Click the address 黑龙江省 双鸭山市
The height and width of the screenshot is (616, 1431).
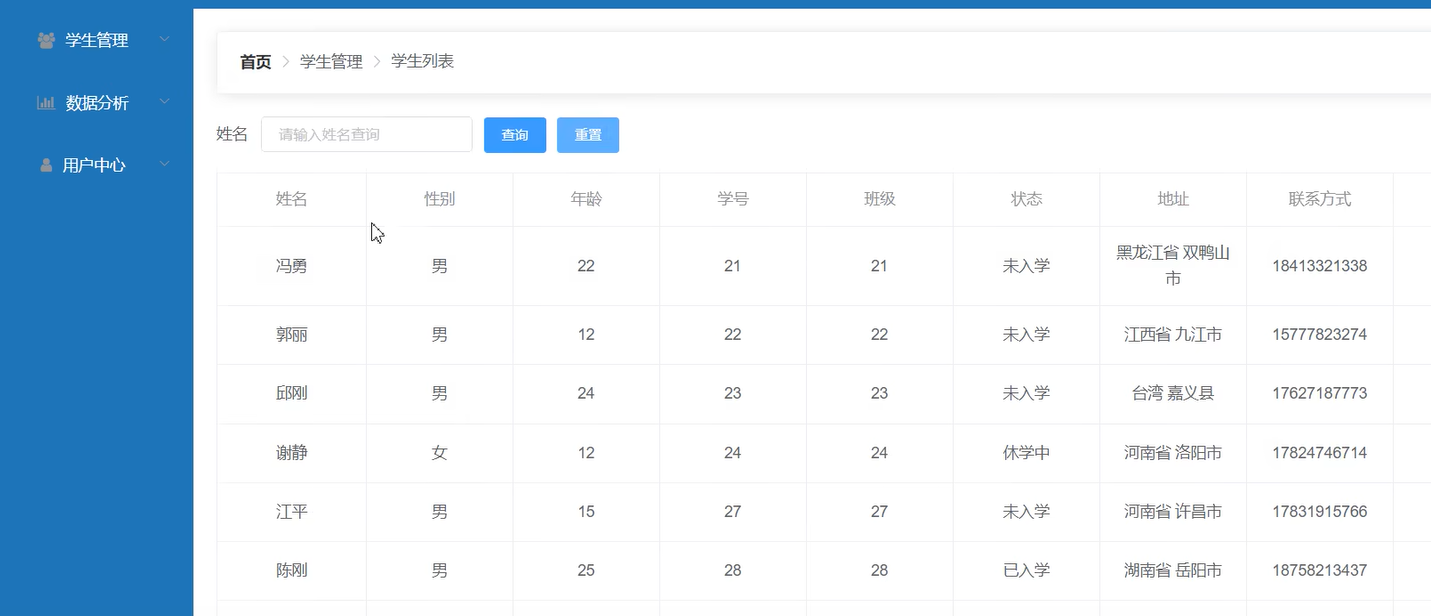tap(1173, 266)
